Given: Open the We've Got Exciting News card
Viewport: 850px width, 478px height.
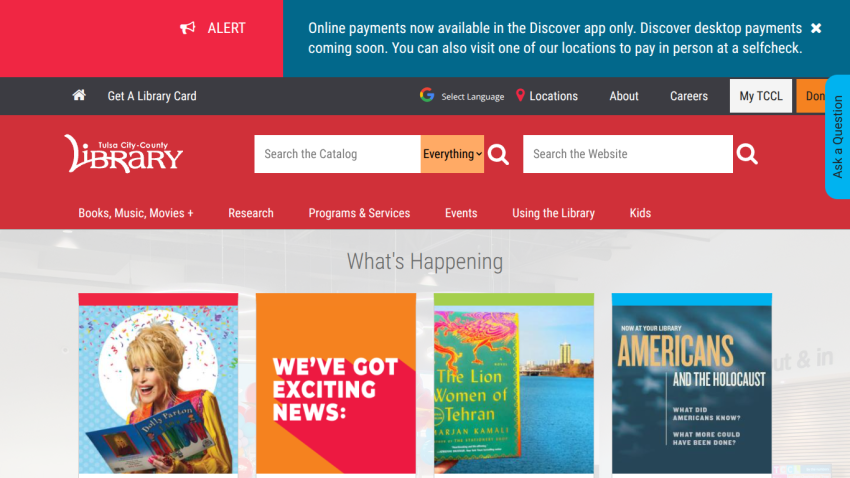Looking at the screenshot, I should click(x=336, y=385).
